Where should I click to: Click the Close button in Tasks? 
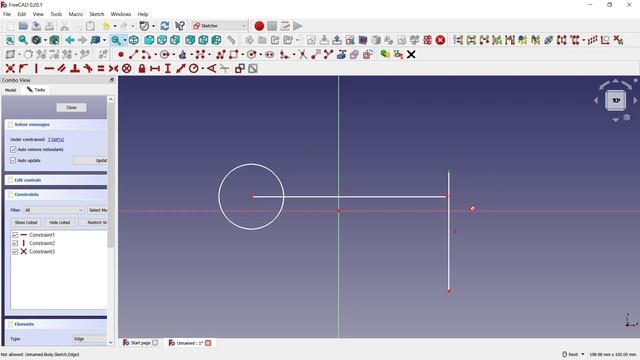(71, 107)
